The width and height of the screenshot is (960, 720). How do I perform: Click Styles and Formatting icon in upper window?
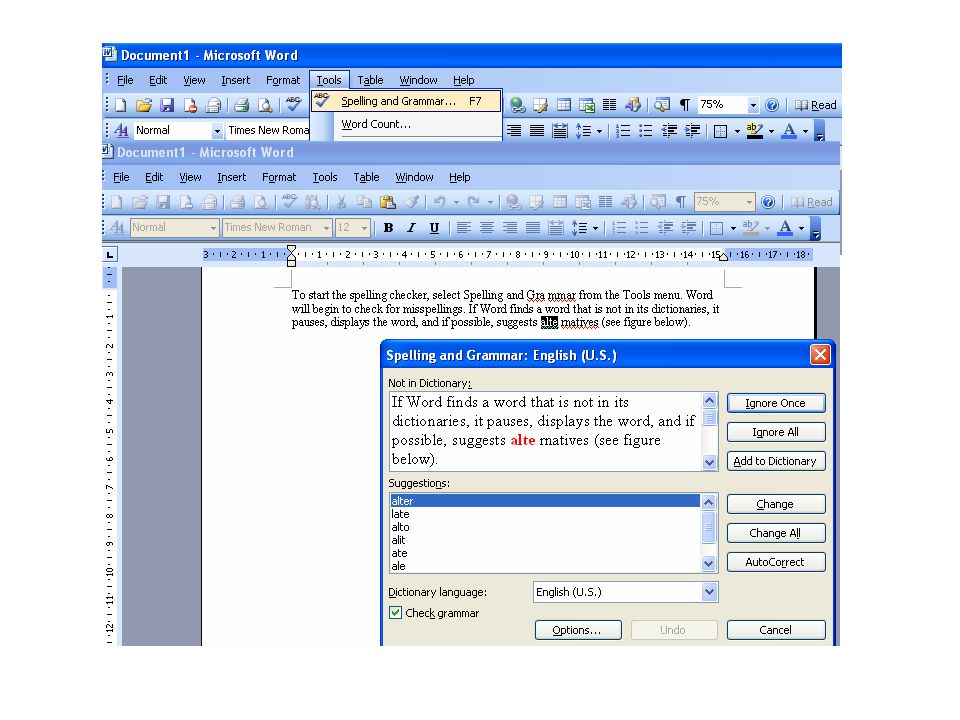[x=121, y=130]
